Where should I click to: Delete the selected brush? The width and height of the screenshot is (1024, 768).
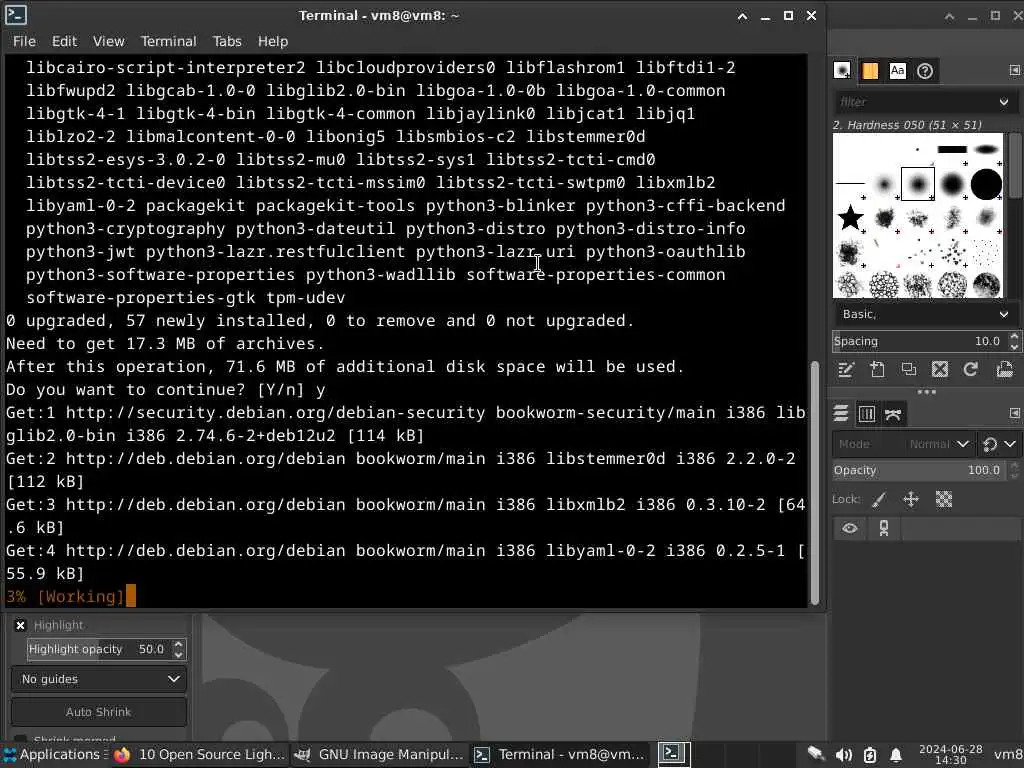(940, 370)
